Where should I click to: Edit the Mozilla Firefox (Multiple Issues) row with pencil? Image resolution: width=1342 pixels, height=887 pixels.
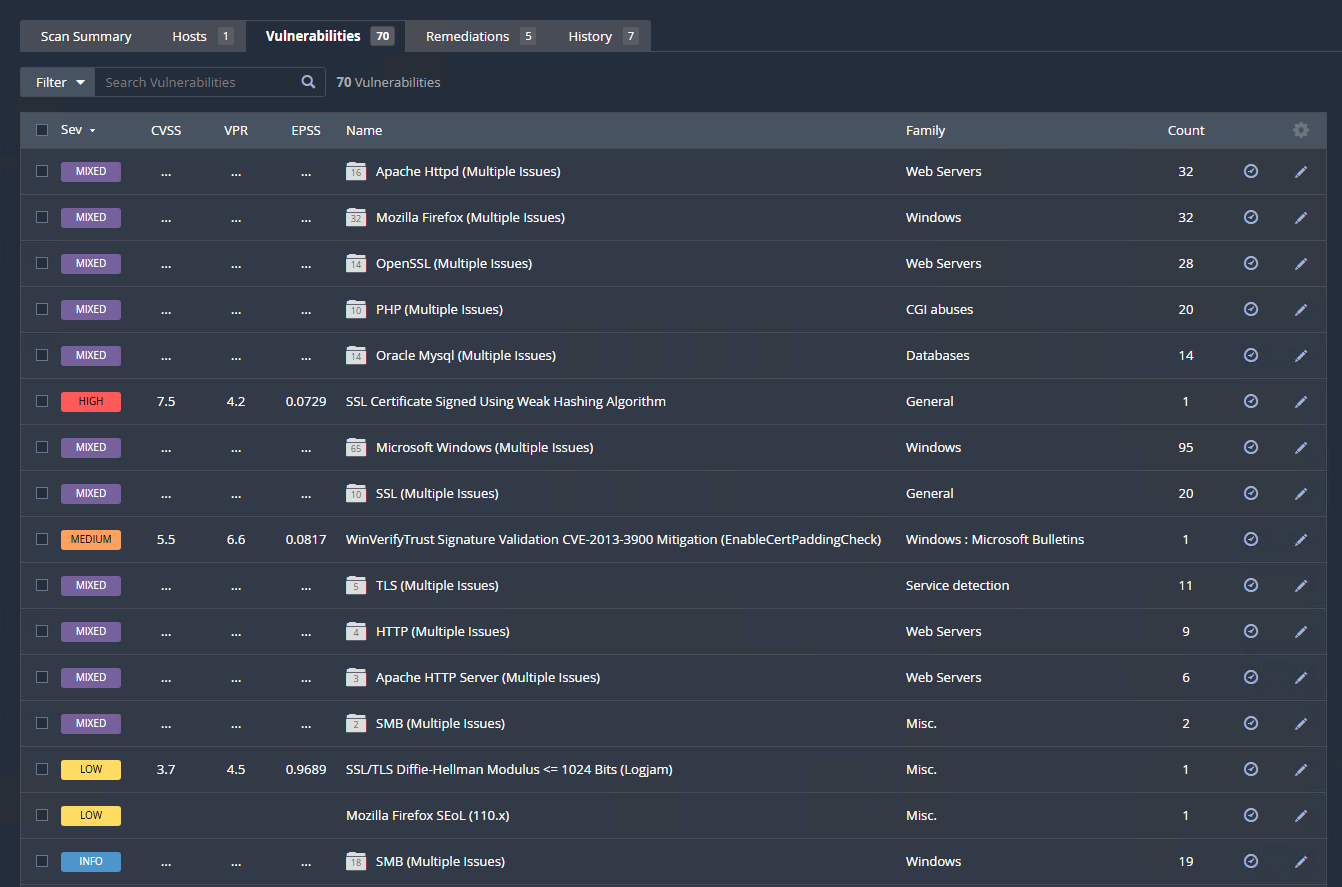(1301, 218)
